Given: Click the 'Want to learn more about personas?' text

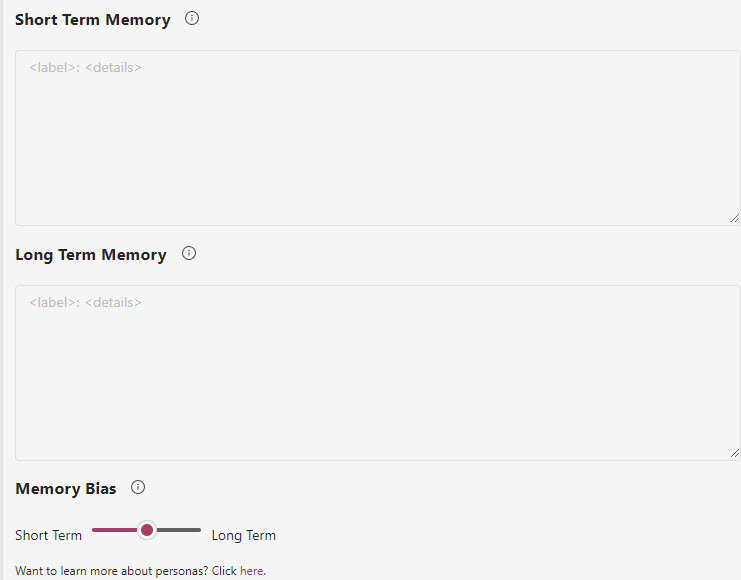Looking at the screenshot, I should click(112, 571).
